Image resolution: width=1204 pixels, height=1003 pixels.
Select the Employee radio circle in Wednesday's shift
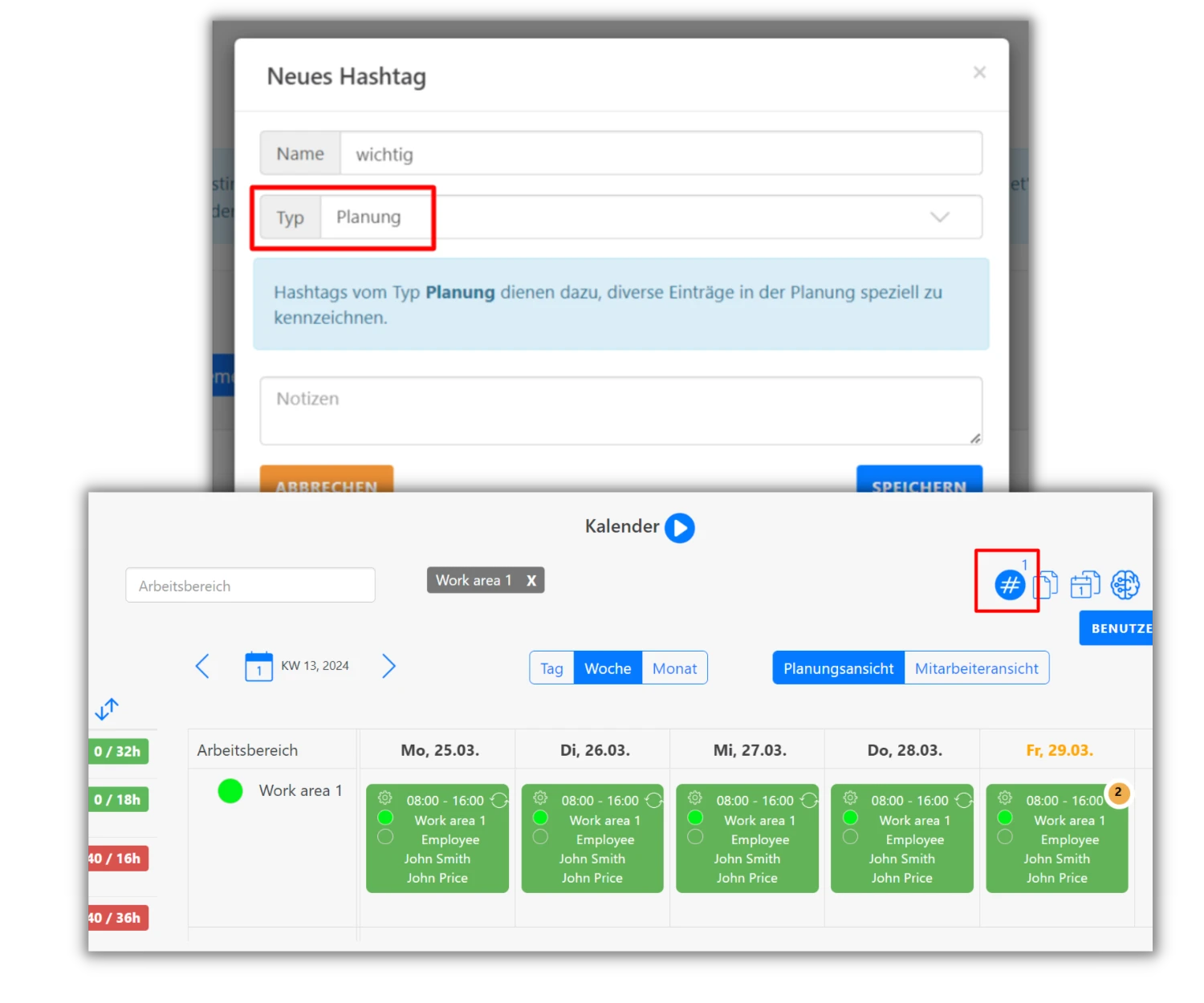point(695,837)
